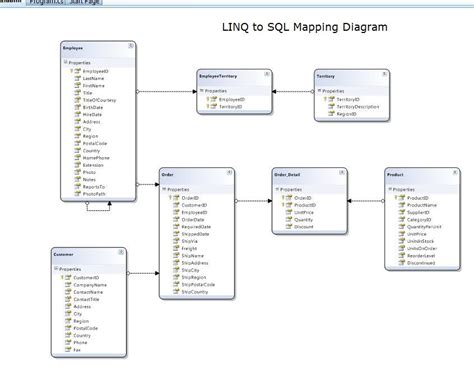The height and width of the screenshot is (372, 474).
Task: Click the CustomerID key icon in Customer entity
Action: tap(62, 278)
